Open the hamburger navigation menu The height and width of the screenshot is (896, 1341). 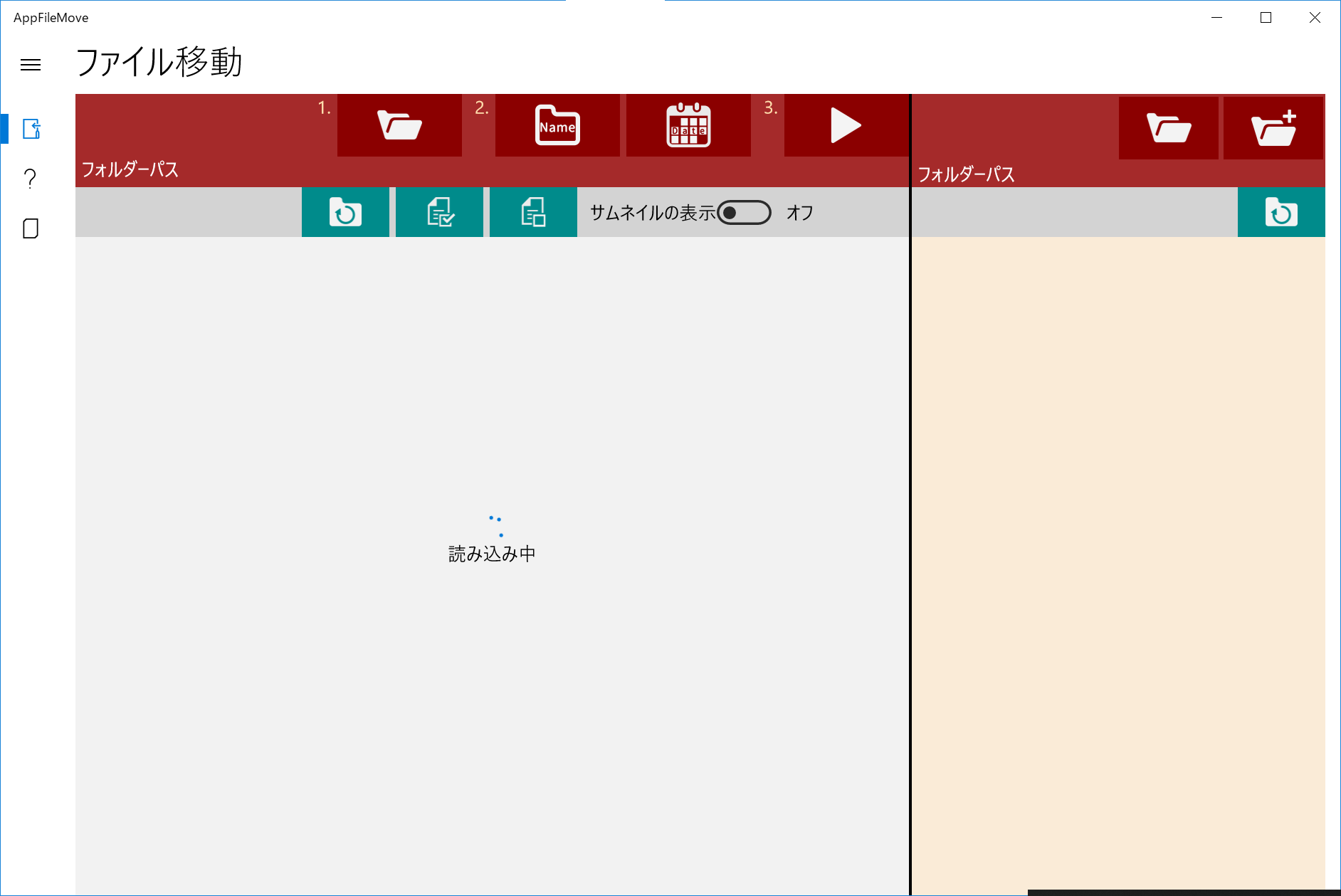pos(31,65)
